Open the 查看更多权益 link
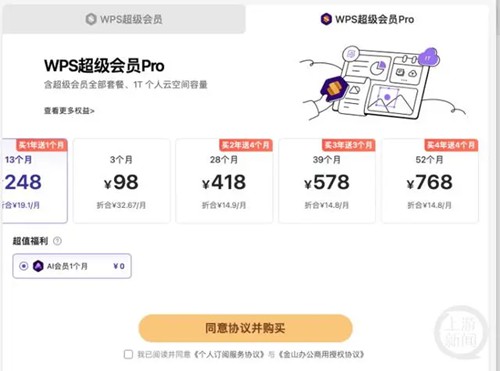 [x=69, y=111]
